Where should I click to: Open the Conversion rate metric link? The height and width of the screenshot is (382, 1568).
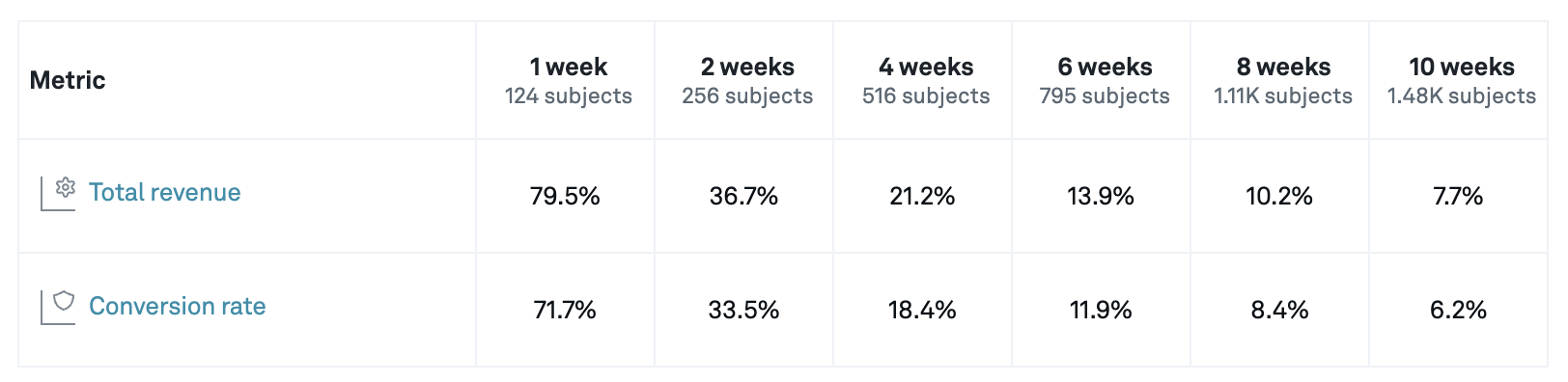point(178,306)
